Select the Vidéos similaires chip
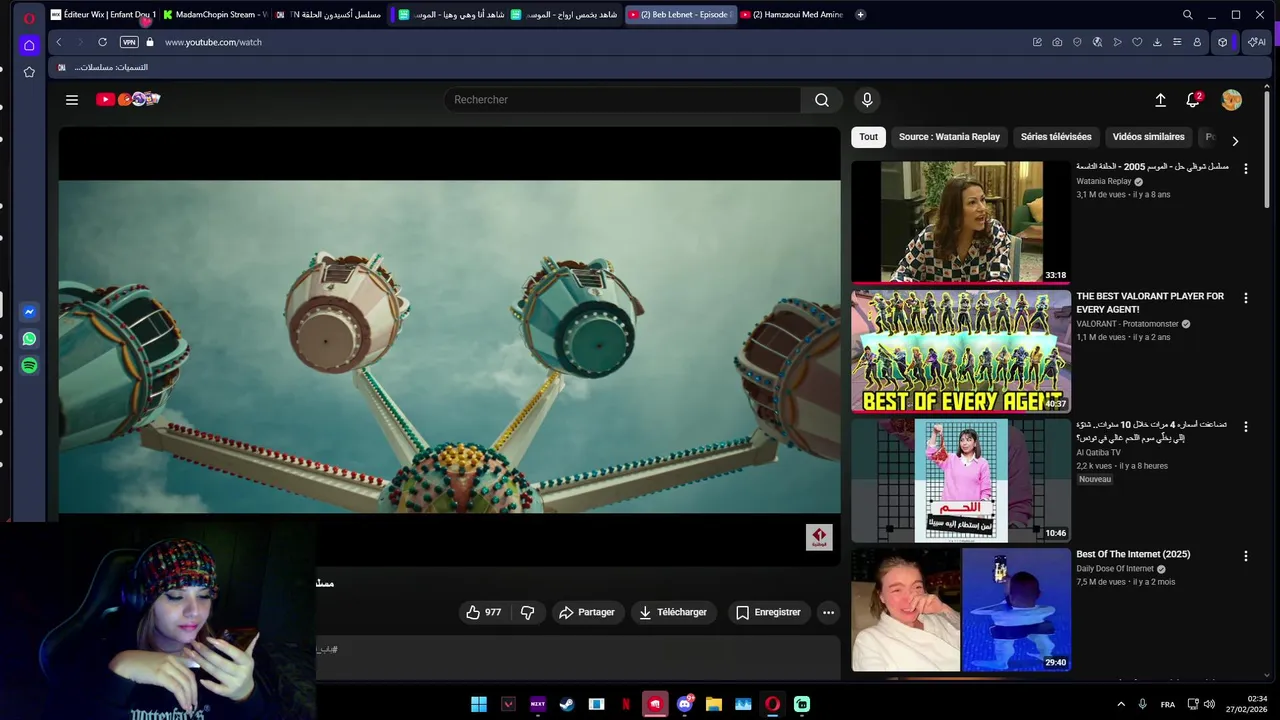 click(x=1148, y=137)
